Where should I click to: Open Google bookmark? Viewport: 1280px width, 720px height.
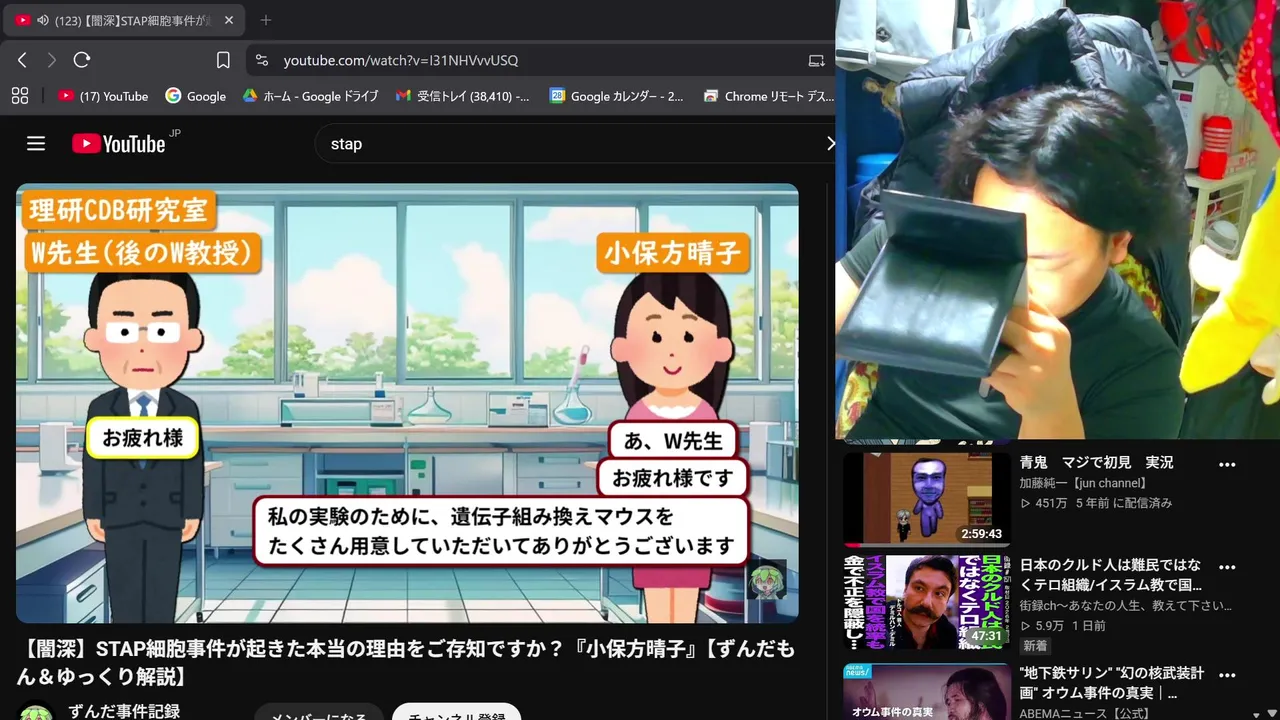[x=196, y=96]
